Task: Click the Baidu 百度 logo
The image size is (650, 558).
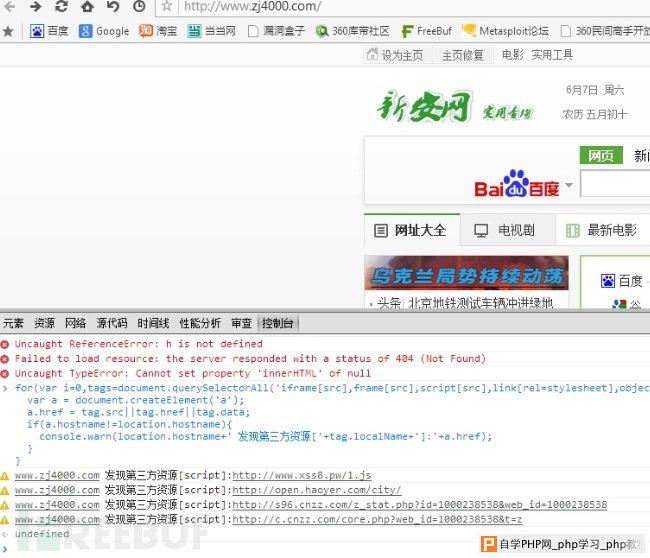Action: pyautogui.click(x=517, y=184)
